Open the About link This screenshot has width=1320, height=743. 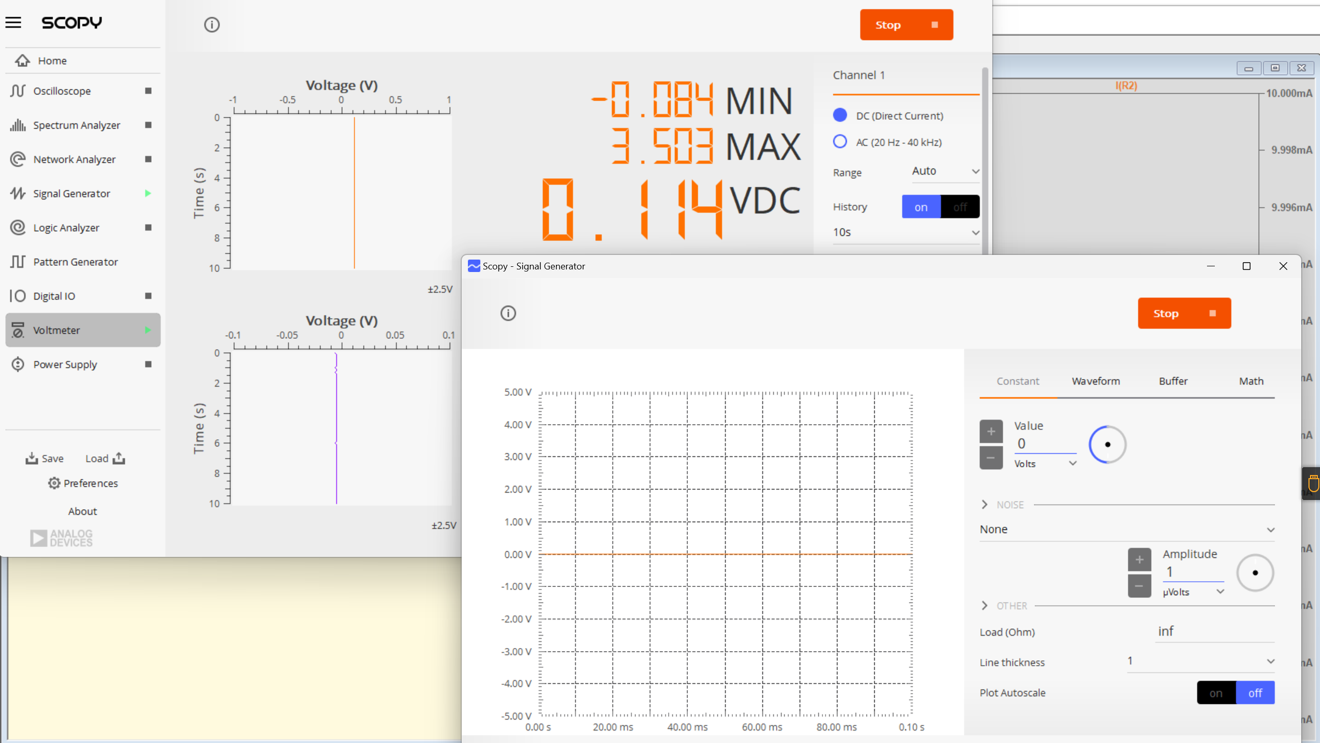pos(82,511)
